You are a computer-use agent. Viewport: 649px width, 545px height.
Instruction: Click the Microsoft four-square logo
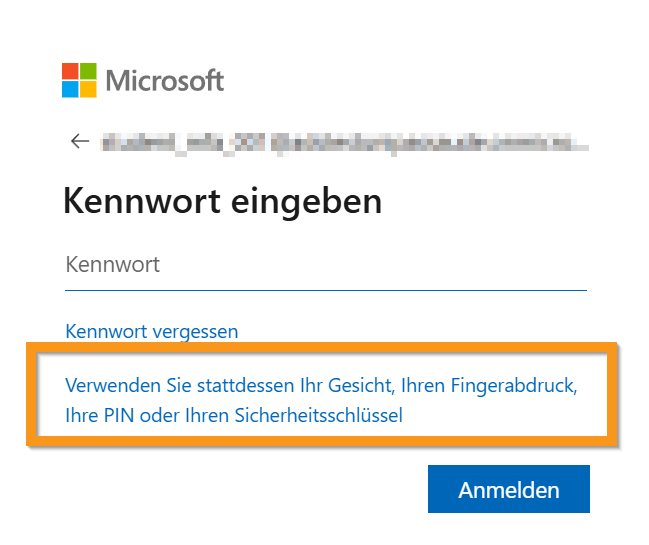pos(79,80)
